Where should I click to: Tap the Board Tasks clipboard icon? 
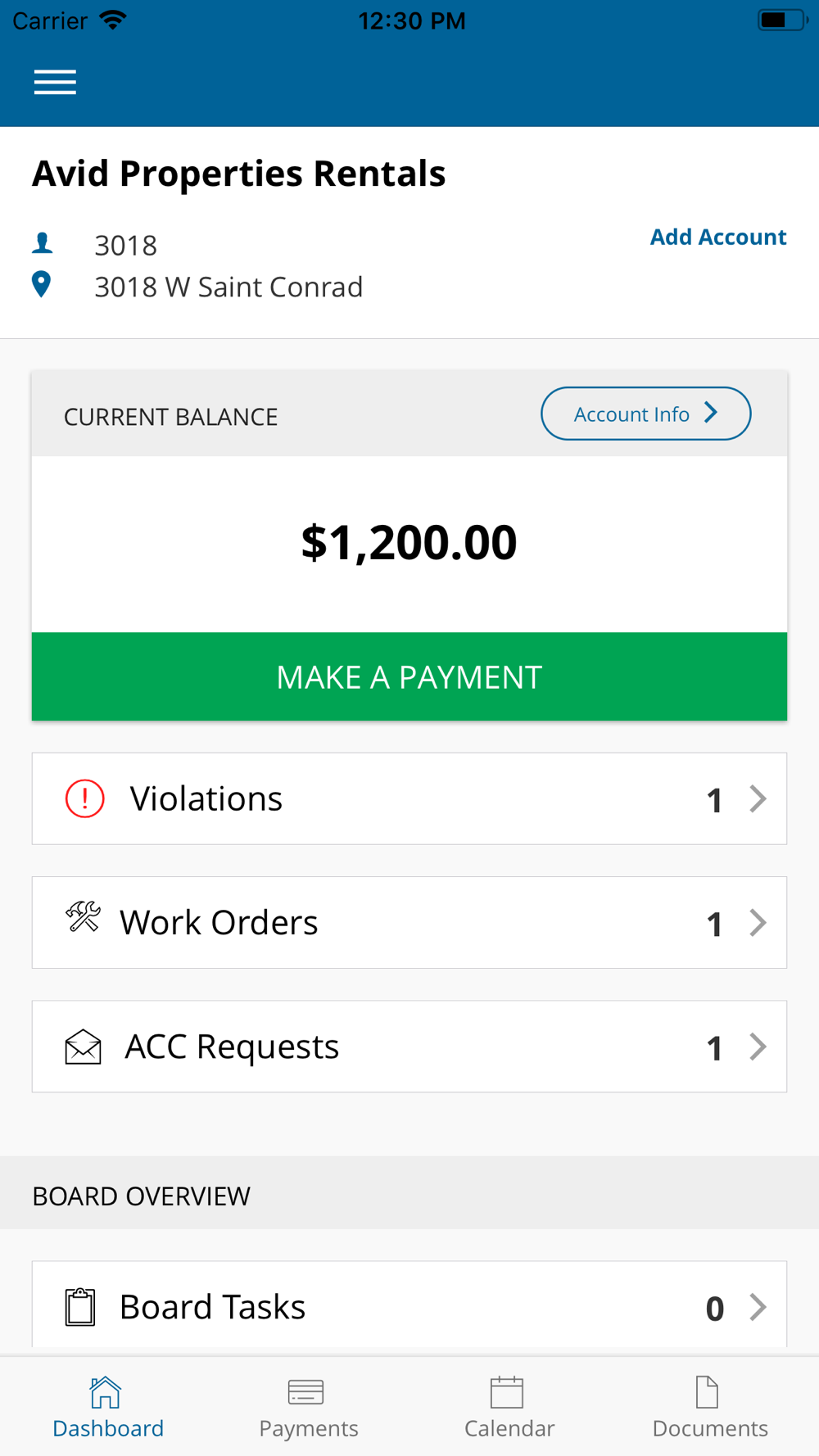pyautogui.click(x=80, y=1306)
